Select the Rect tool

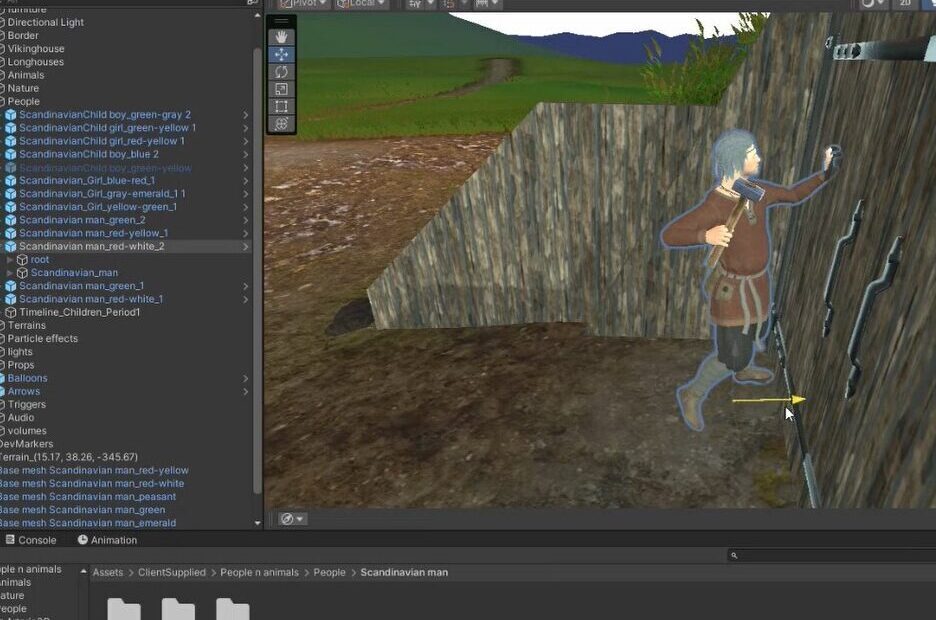pyautogui.click(x=281, y=106)
